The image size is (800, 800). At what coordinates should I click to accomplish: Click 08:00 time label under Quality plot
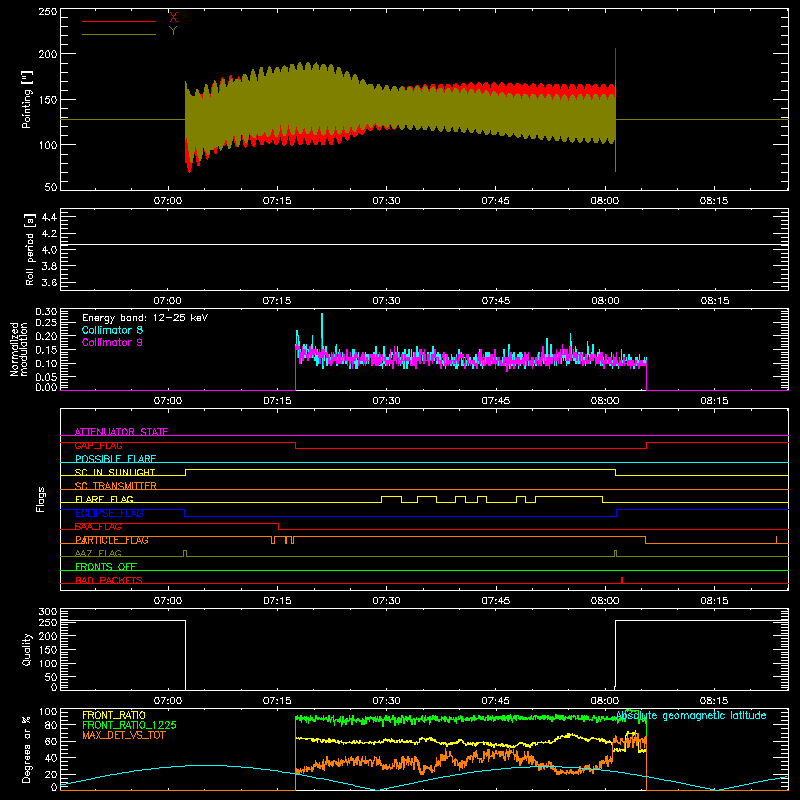pos(605,701)
